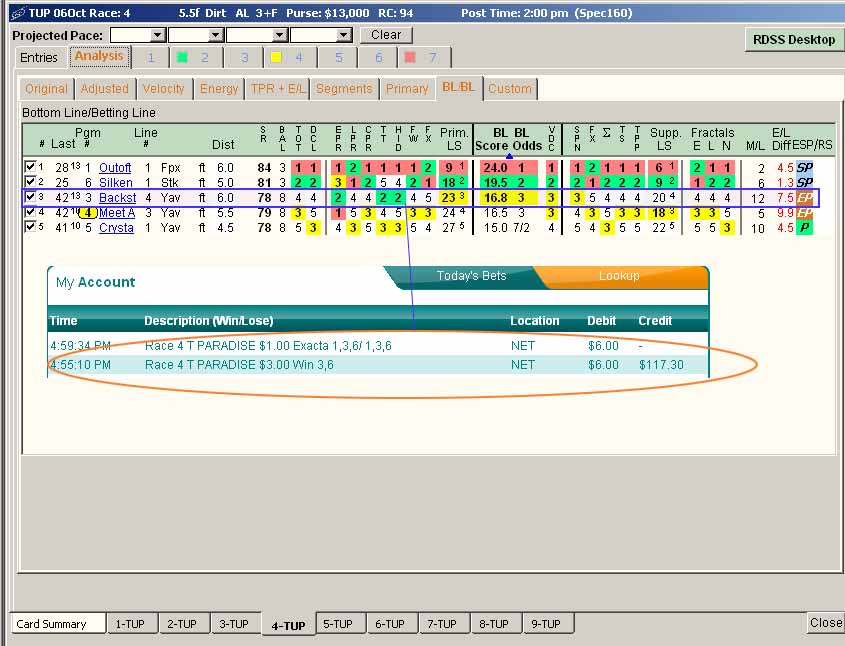Screen dimensions: 845x646
Task: Go to race 8-TUP tab
Action: coord(494,623)
